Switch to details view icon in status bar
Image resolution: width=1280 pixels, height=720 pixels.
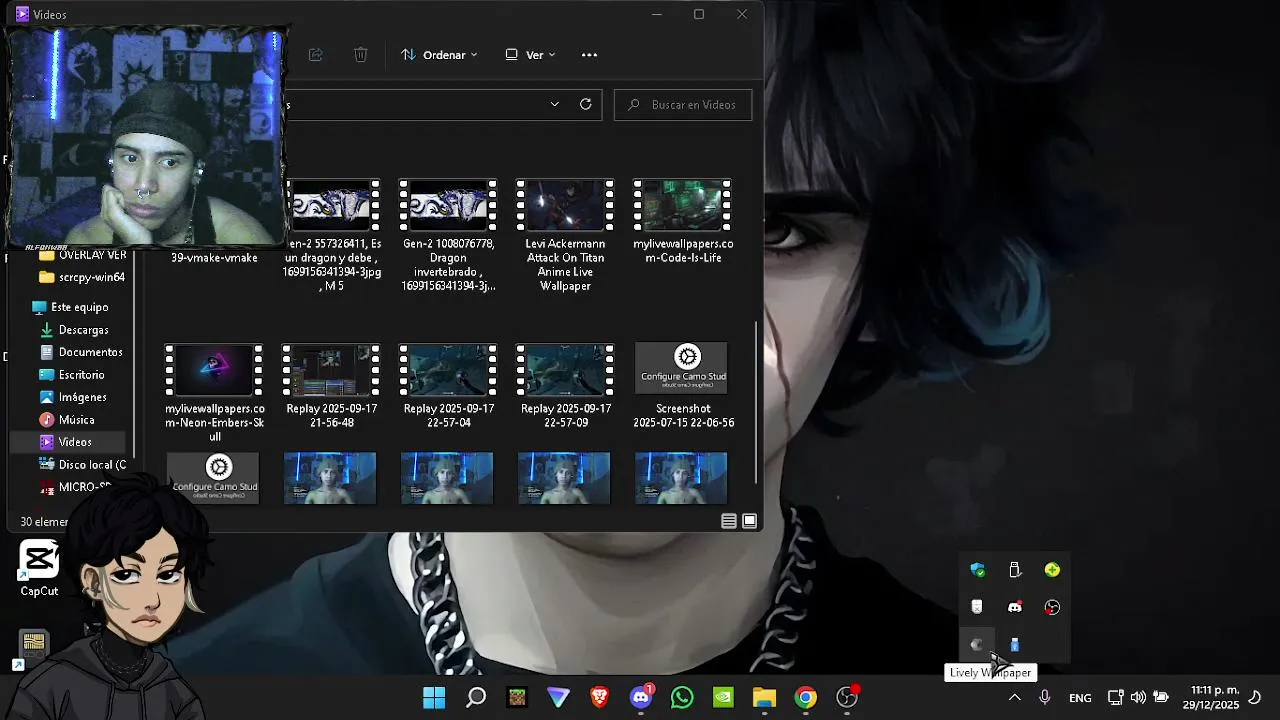click(729, 521)
